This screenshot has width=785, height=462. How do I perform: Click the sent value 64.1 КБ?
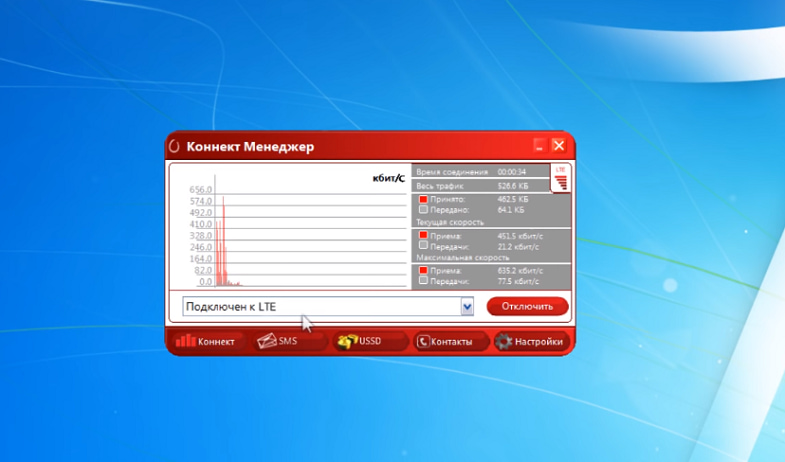point(511,210)
